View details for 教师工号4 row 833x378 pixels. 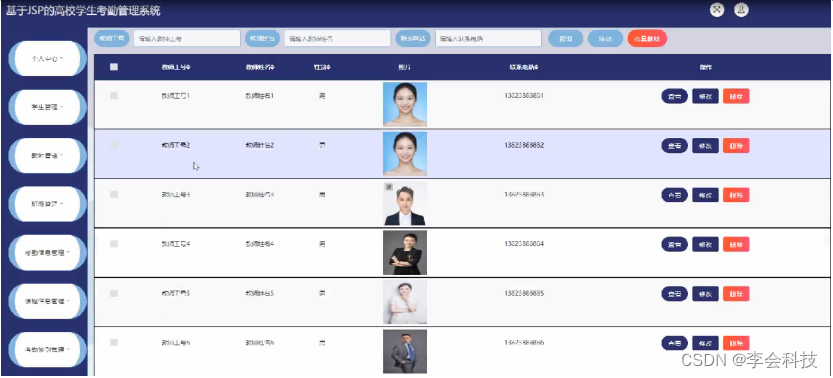point(675,244)
